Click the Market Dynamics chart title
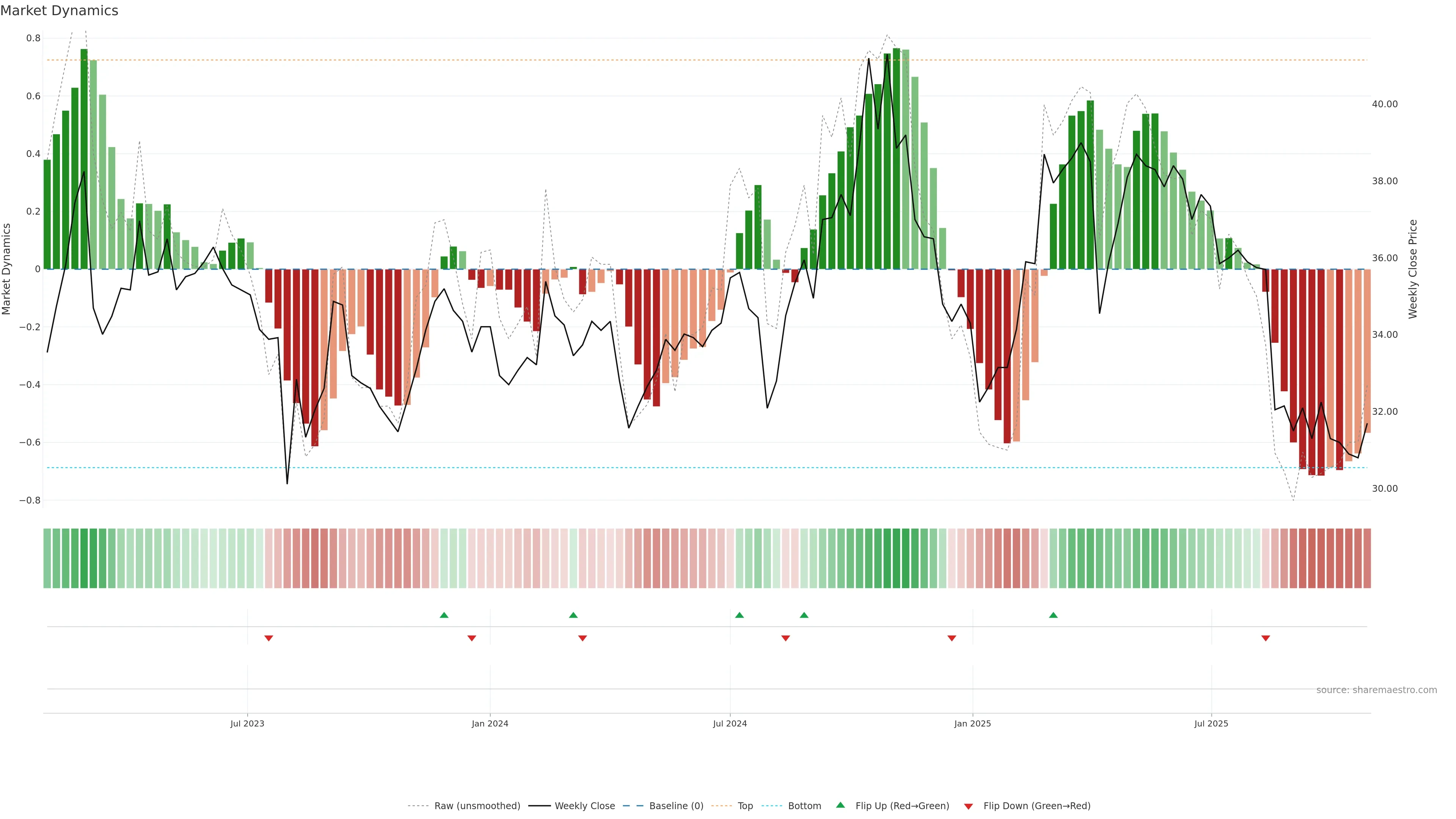Screen dimensions: 1456x819 pyautogui.click(x=60, y=11)
